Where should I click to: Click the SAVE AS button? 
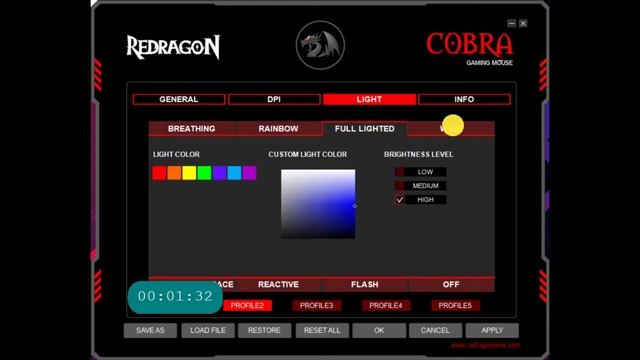pyautogui.click(x=150, y=330)
